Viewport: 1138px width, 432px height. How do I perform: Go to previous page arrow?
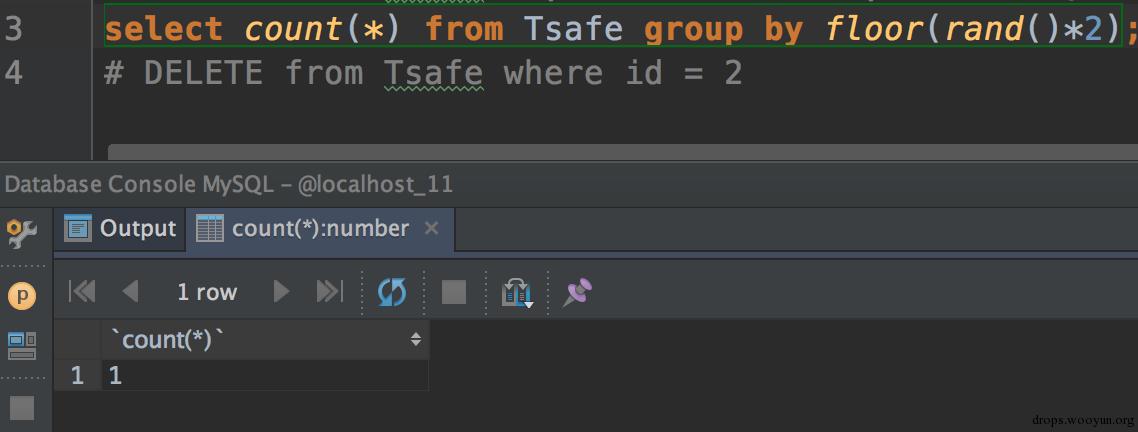point(131,292)
